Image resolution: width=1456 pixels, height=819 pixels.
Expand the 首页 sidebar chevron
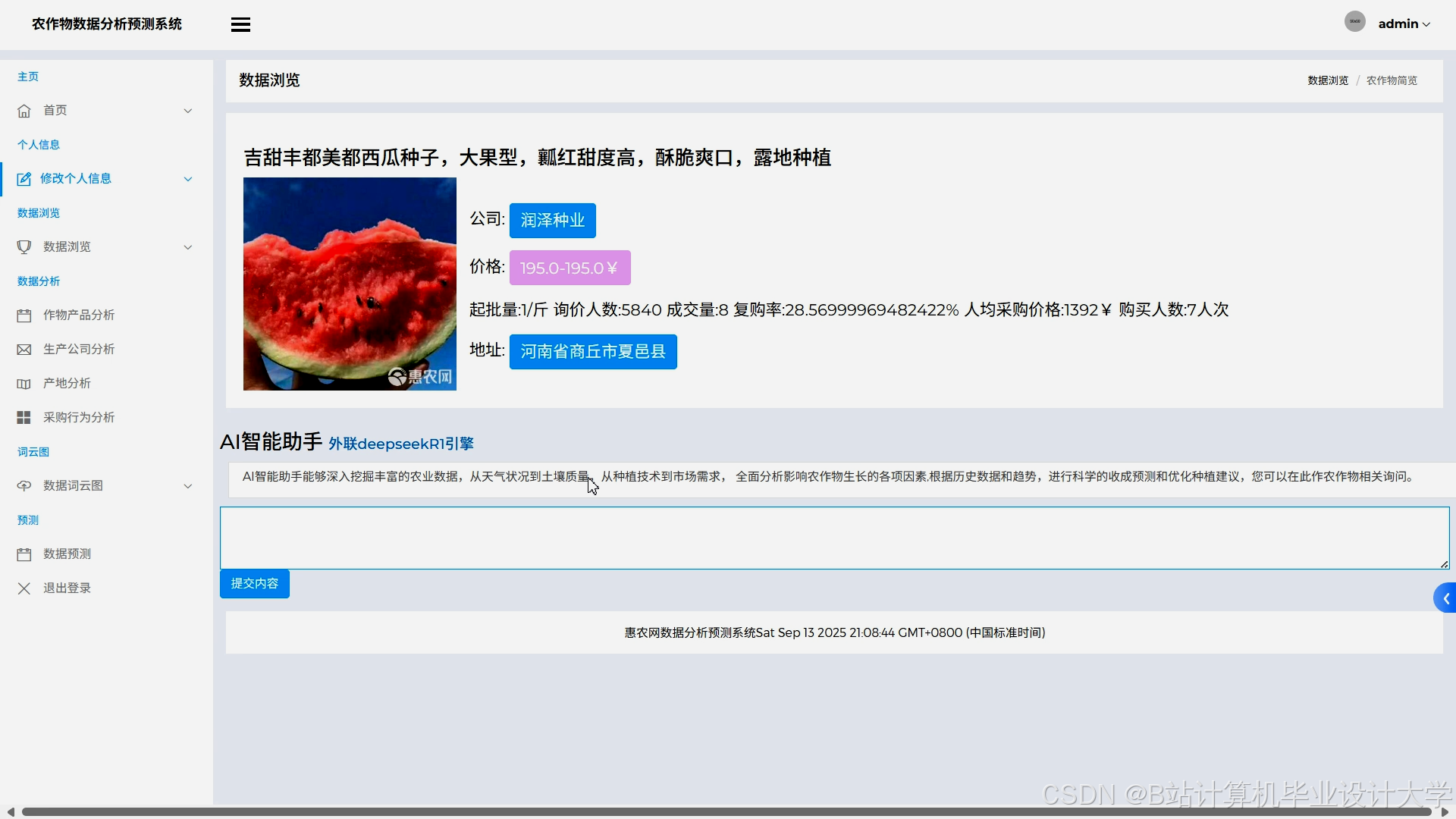[x=187, y=110]
